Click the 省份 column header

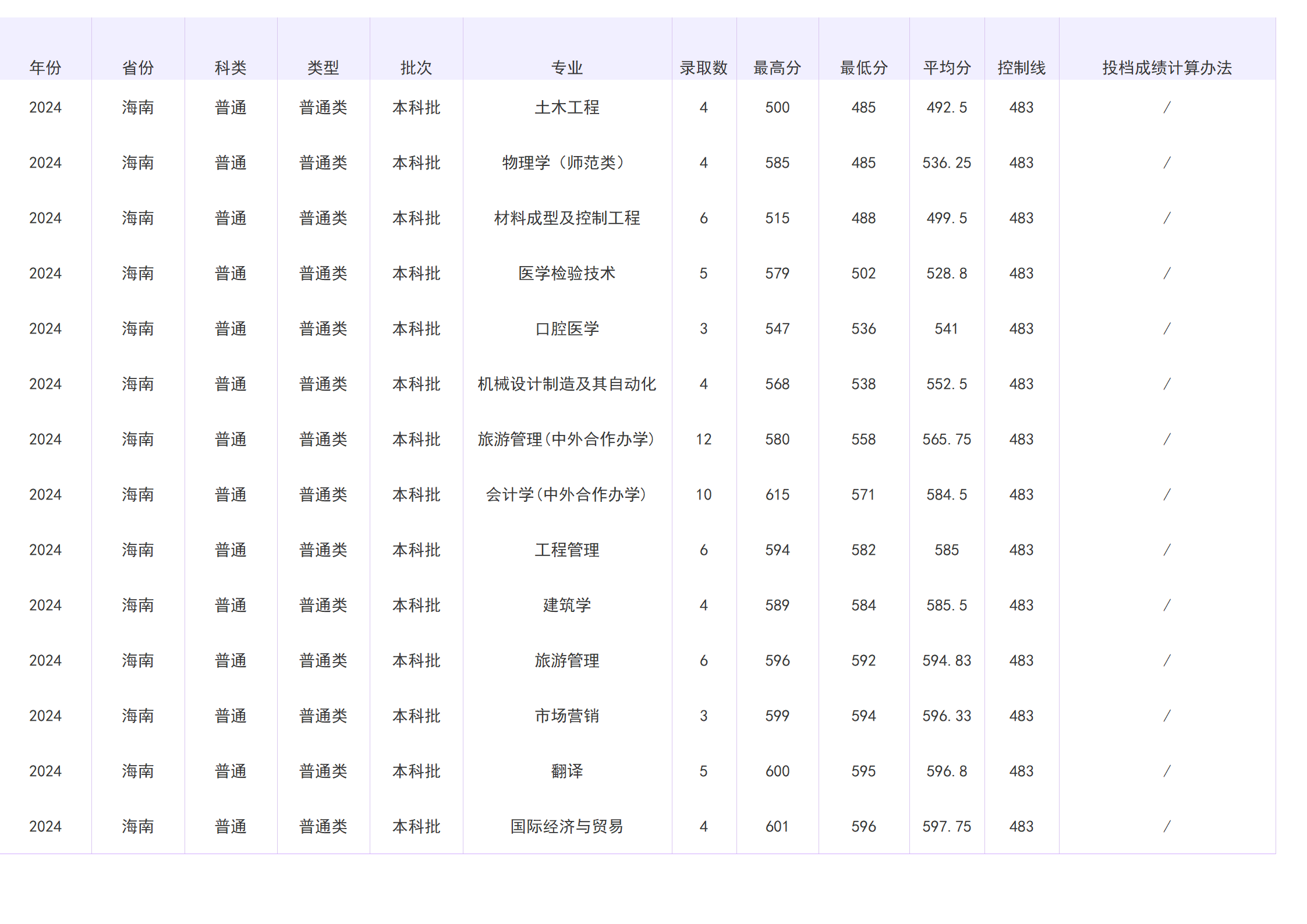pyautogui.click(x=138, y=67)
